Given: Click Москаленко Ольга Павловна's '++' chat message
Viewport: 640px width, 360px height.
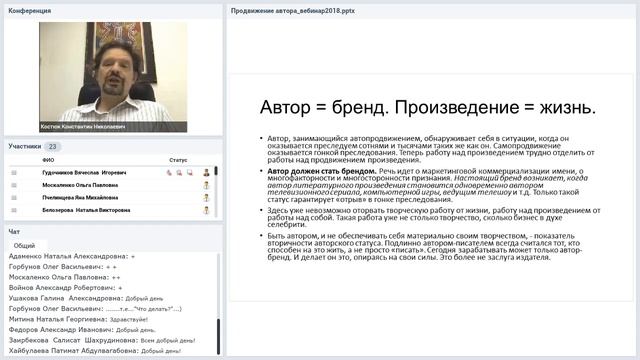Looking at the screenshot, I should [x=64, y=278].
